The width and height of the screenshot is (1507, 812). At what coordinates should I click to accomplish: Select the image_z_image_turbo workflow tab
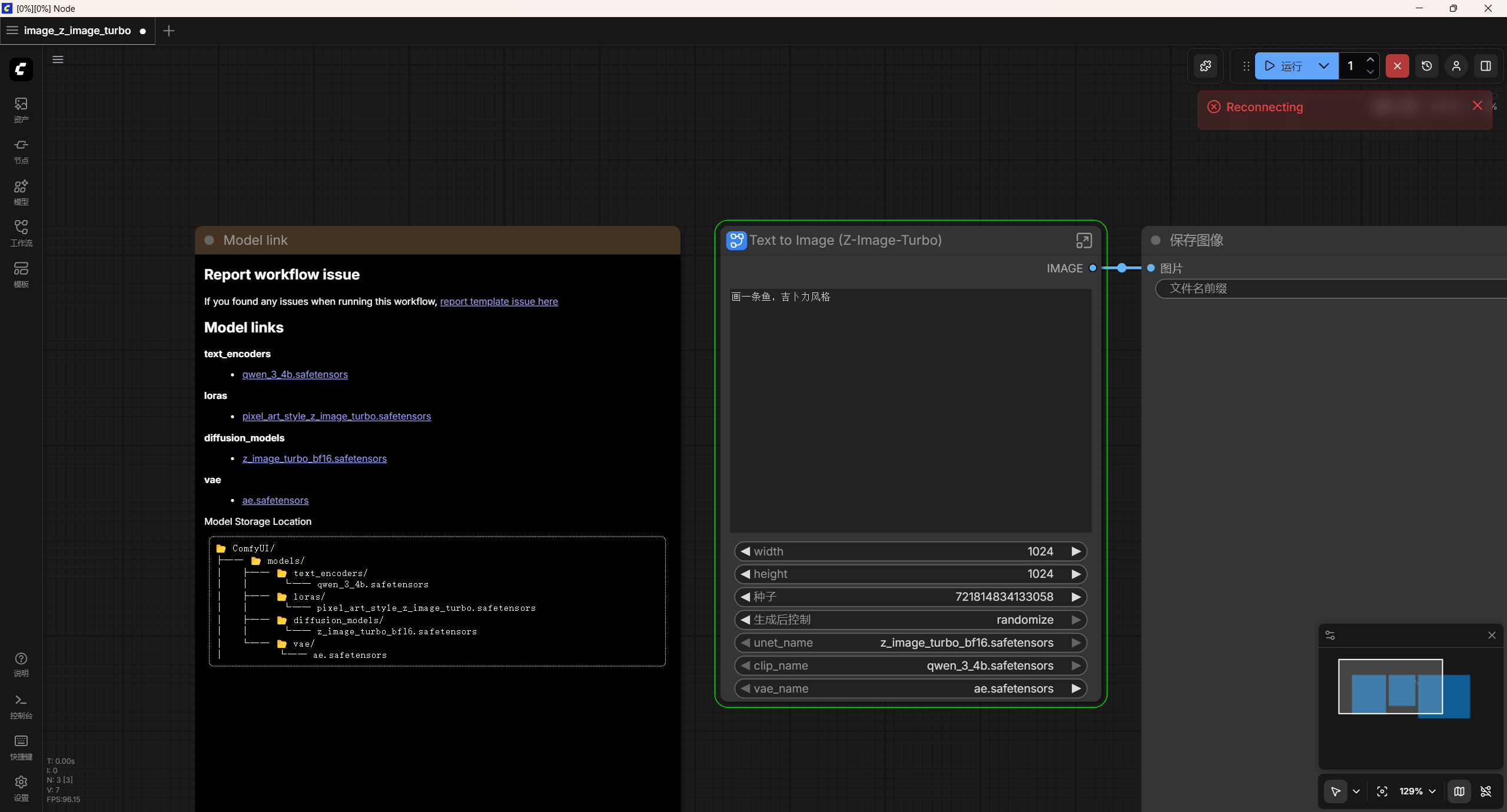coord(77,31)
